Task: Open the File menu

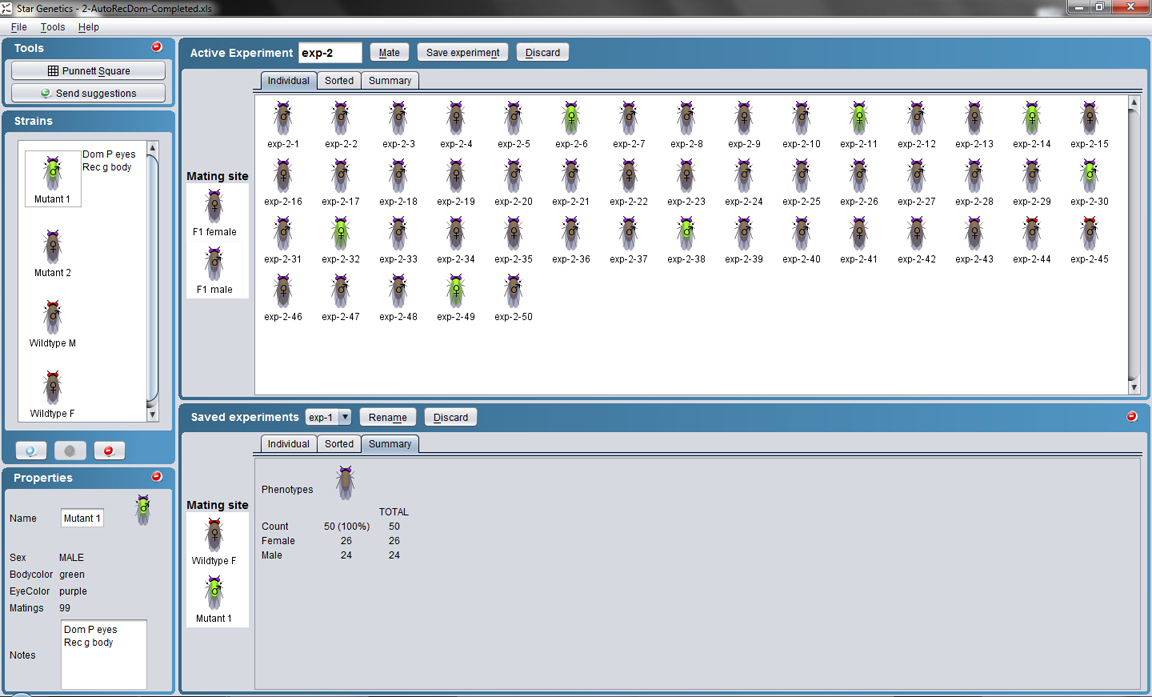Action: pos(19,27)
